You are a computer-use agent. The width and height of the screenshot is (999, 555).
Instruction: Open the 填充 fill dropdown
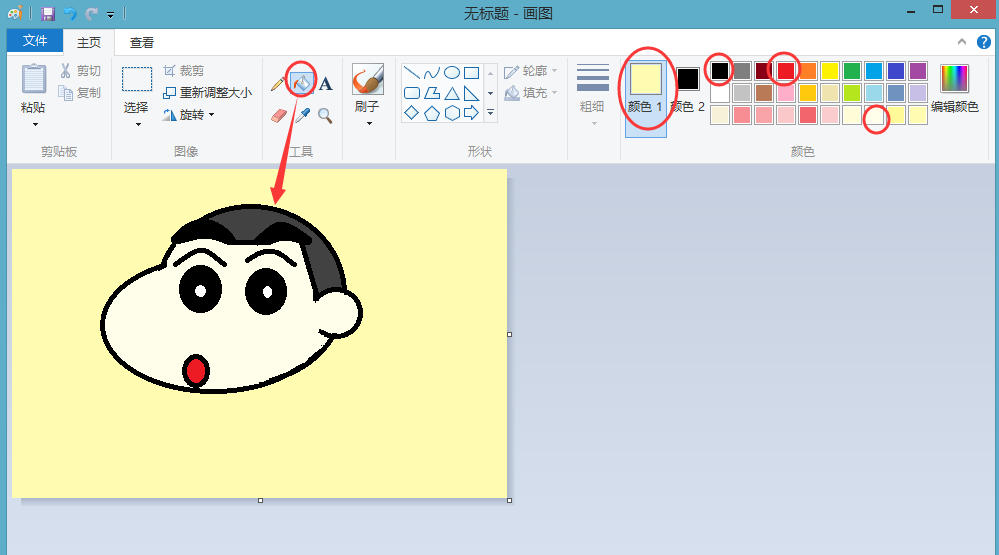click(x=531, y=93)
